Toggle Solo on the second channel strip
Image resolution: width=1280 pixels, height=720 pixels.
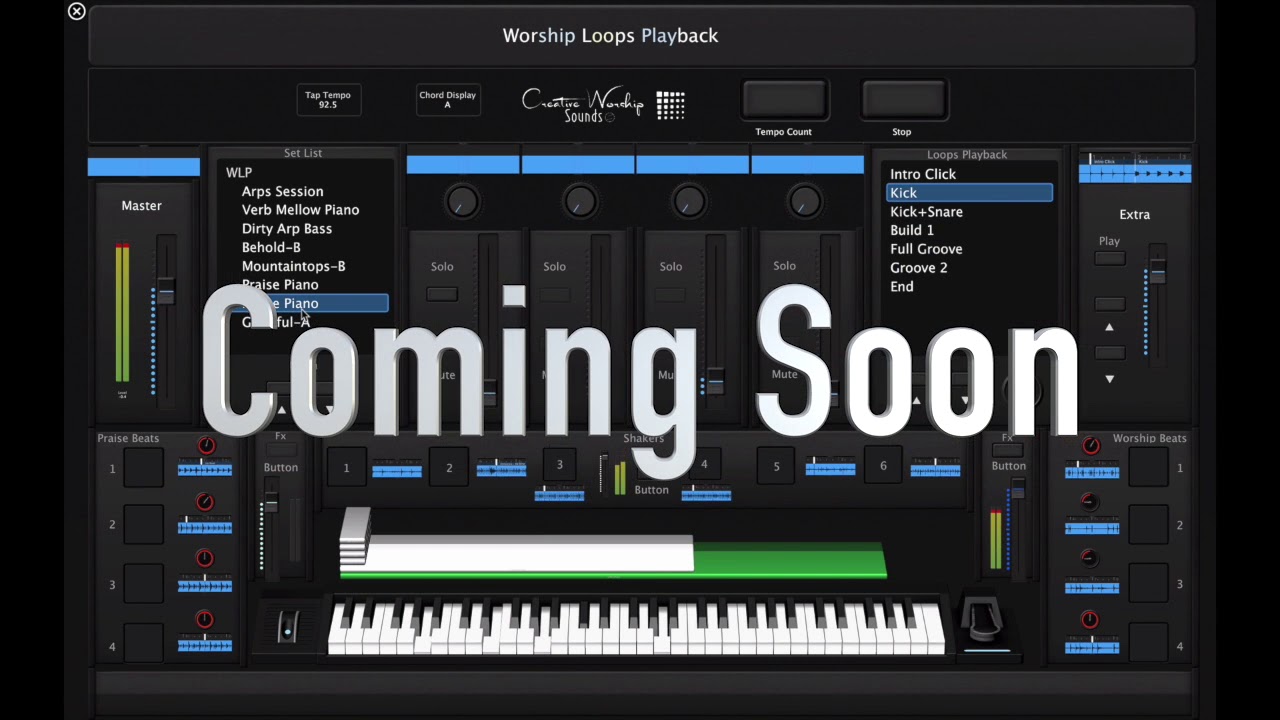click(x=555, y=294)
